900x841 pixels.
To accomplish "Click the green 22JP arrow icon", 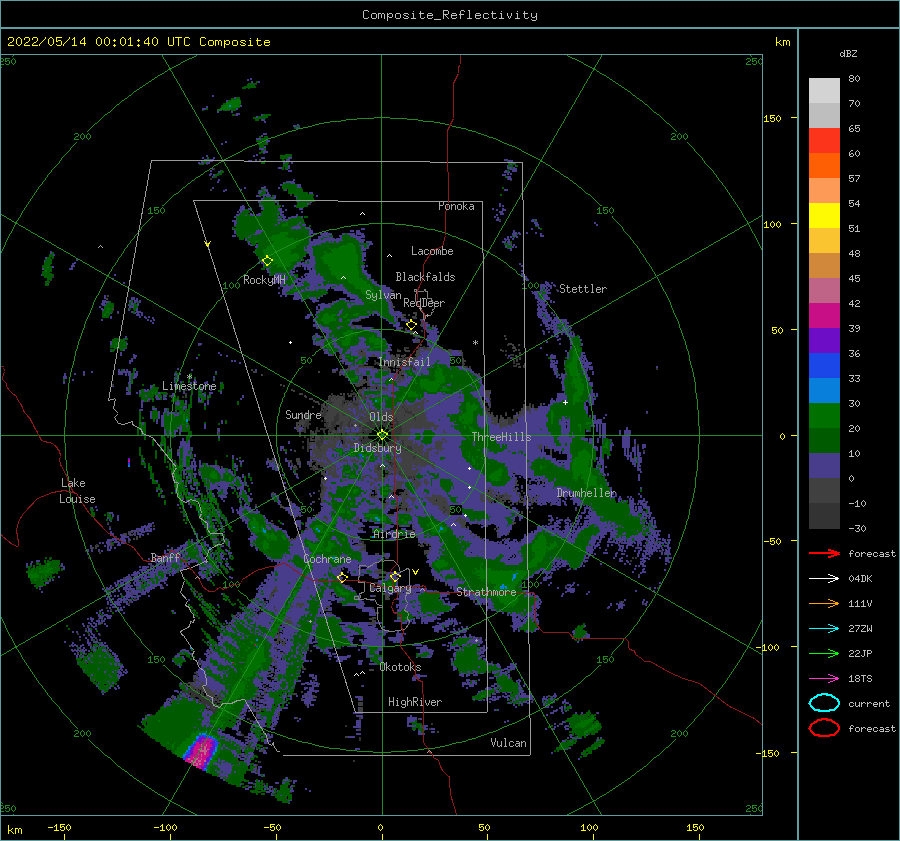I will click(x=824, y=653).
